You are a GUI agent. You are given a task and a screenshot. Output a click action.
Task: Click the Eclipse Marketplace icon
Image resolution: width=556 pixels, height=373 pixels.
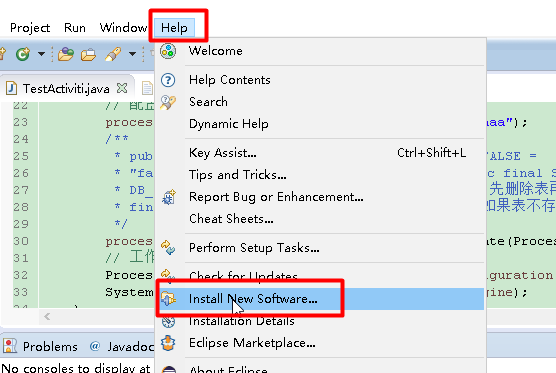(168, 343)
